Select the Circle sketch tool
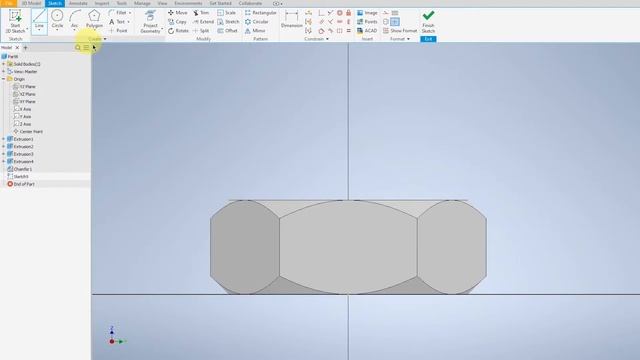Viewport: 640px width, 360px height. point(57,19)
